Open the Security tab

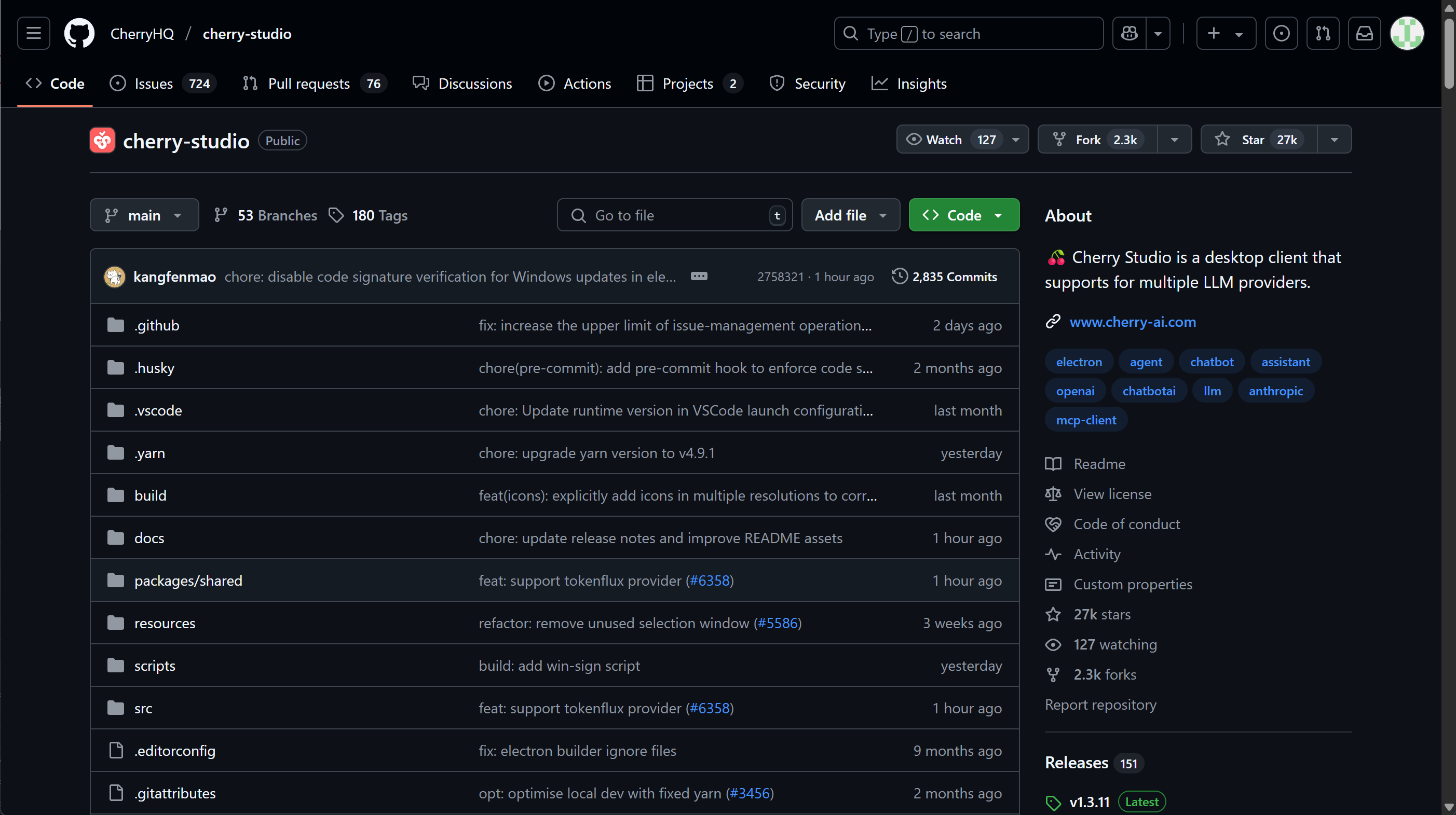pyautogui.click(x=807, y=84)
